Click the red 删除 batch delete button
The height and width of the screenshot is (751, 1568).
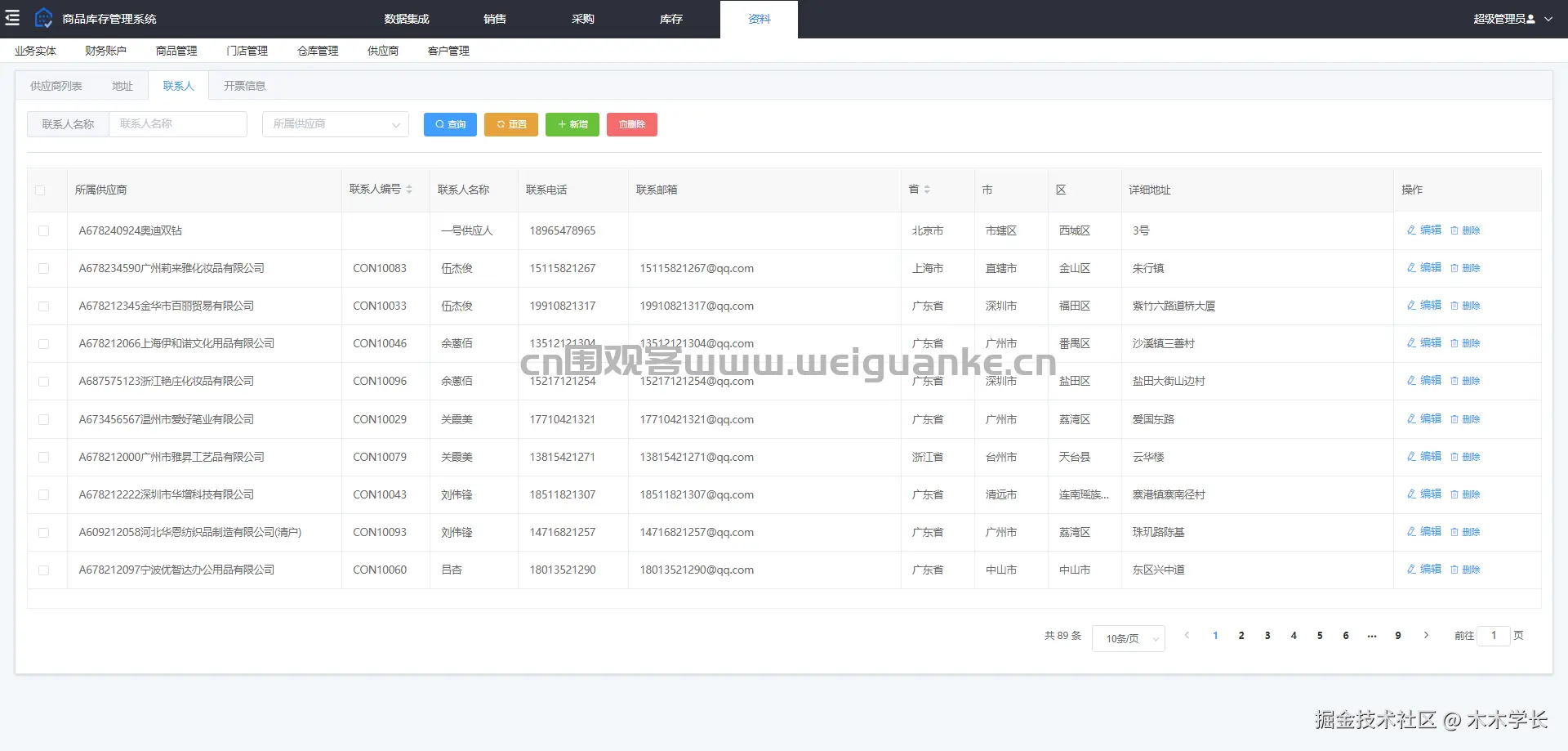pos(632,124)
